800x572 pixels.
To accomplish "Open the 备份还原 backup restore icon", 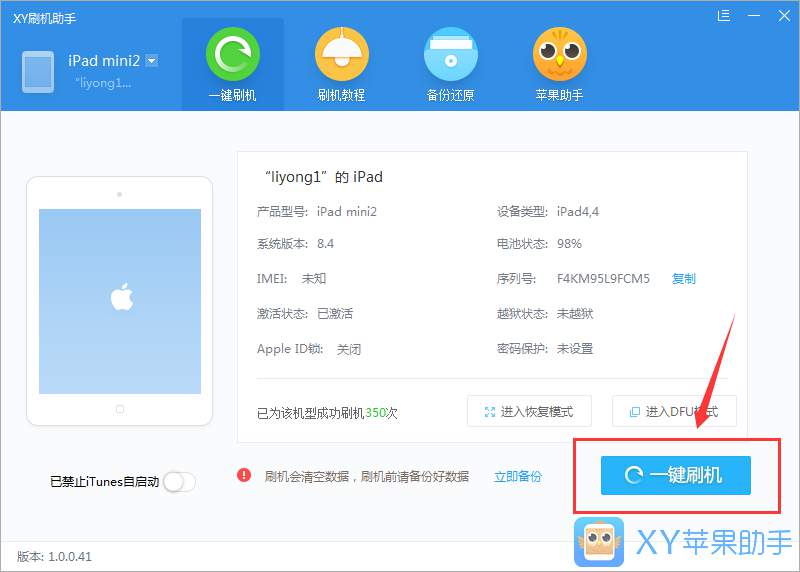I will 451,54.
